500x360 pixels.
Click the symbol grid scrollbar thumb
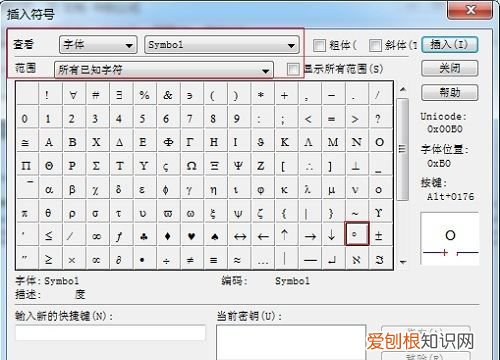[403, 149]
